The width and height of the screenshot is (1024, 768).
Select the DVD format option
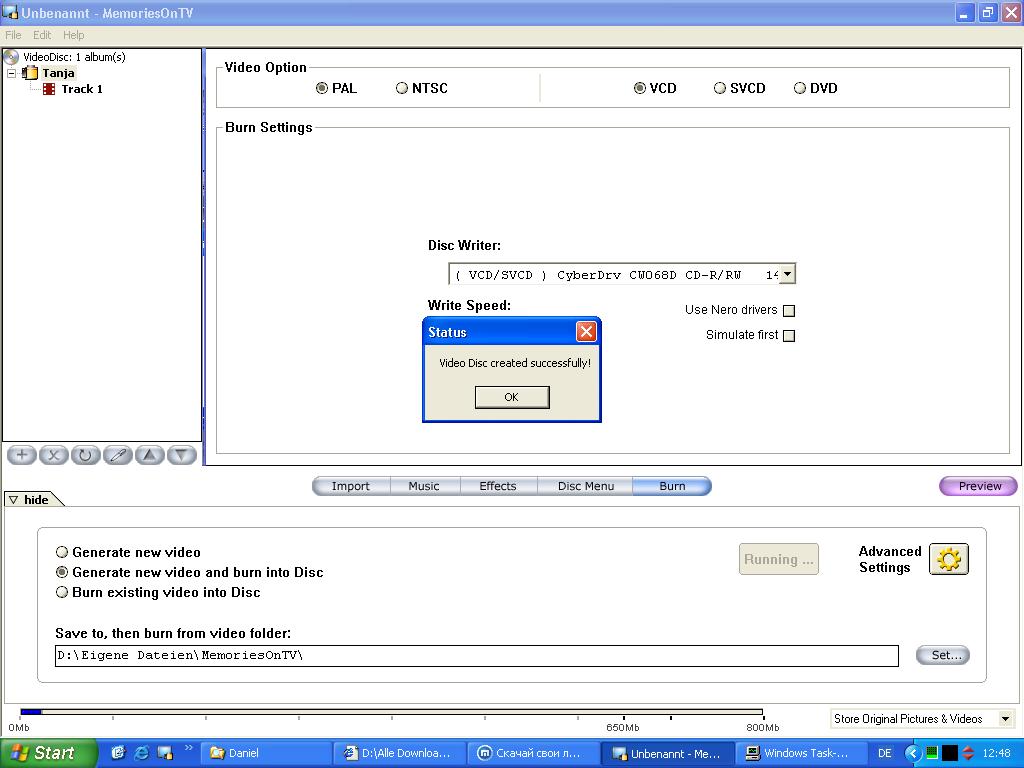point(800,88)
